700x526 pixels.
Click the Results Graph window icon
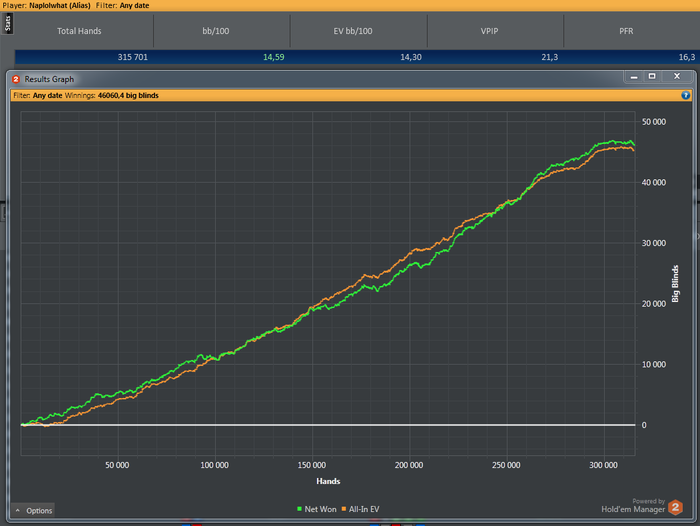[x=16, y=79]
